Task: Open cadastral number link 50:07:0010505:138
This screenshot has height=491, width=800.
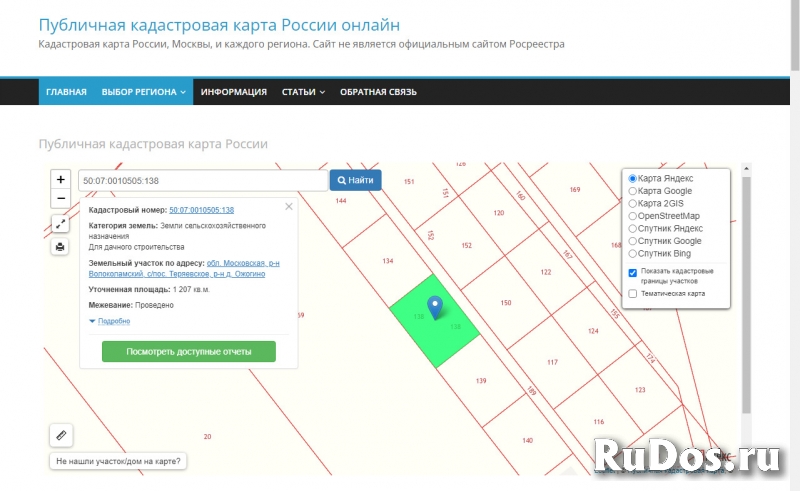Action: (202, 210)
